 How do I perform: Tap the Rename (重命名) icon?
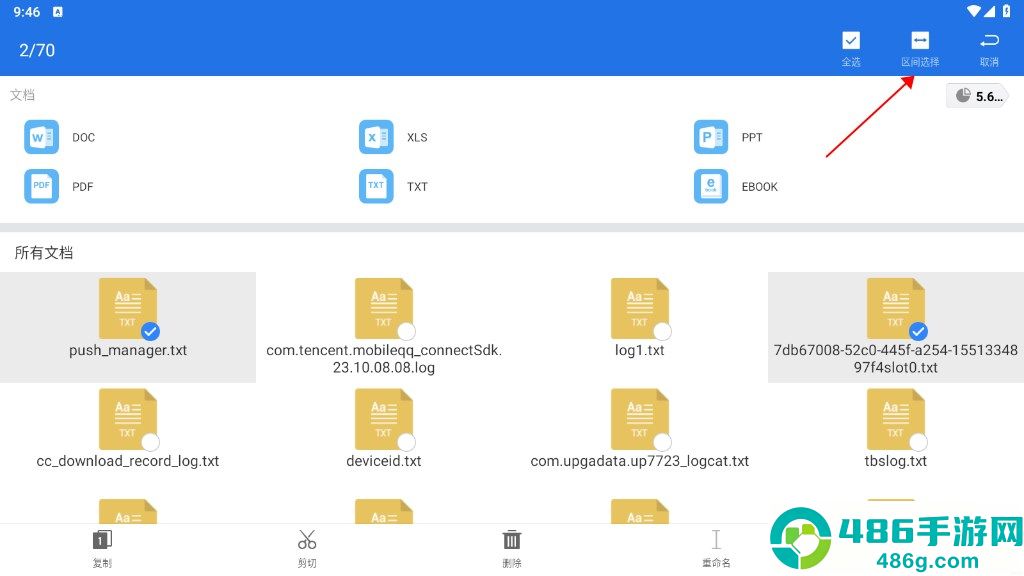point(716,540)
